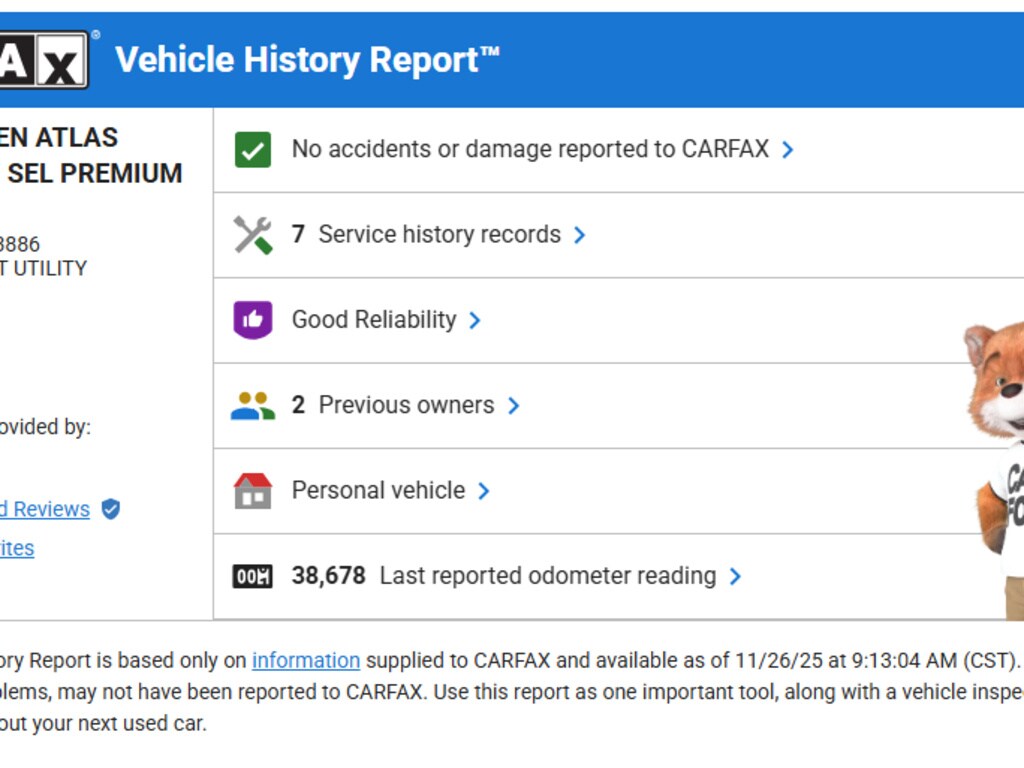Click the wrench service history icon
1024x768 pixels.
point(253,235)
